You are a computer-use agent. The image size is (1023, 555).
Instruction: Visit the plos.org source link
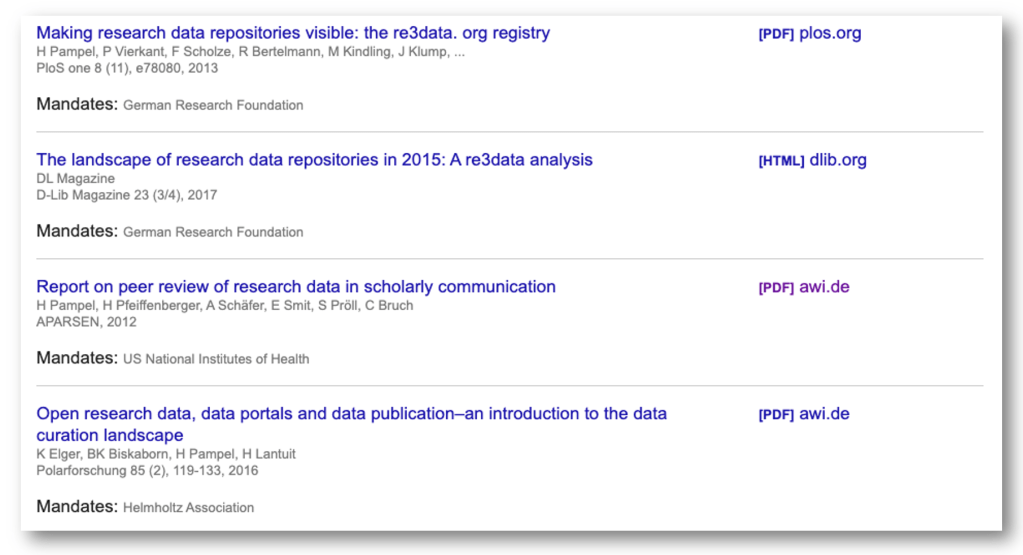coord(830,34)
